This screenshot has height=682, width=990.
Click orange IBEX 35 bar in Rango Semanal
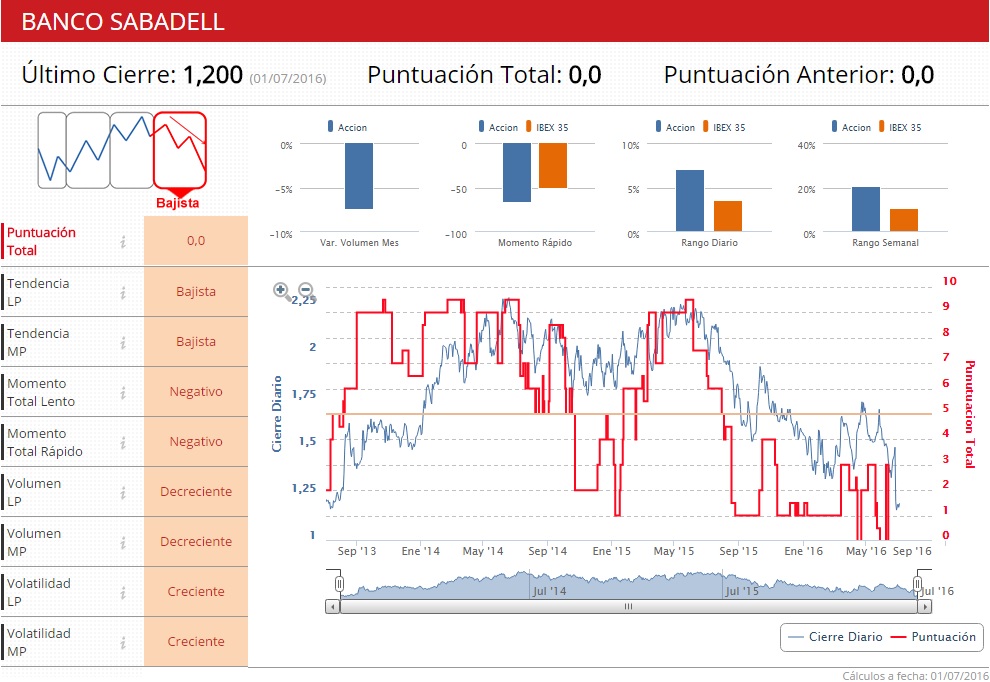pyautogui.click(x=904, y=220)
